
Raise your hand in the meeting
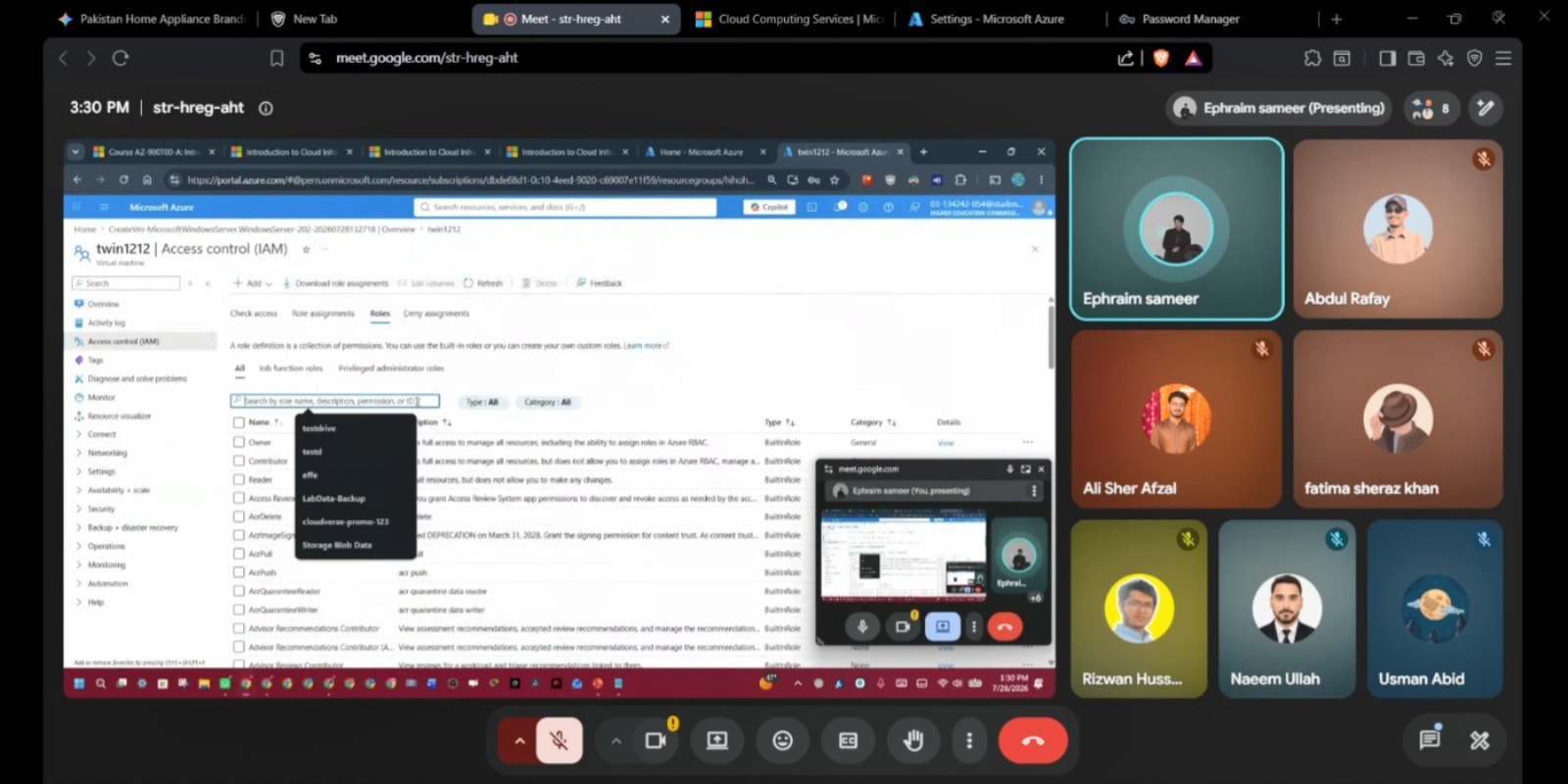coord(913,740)
